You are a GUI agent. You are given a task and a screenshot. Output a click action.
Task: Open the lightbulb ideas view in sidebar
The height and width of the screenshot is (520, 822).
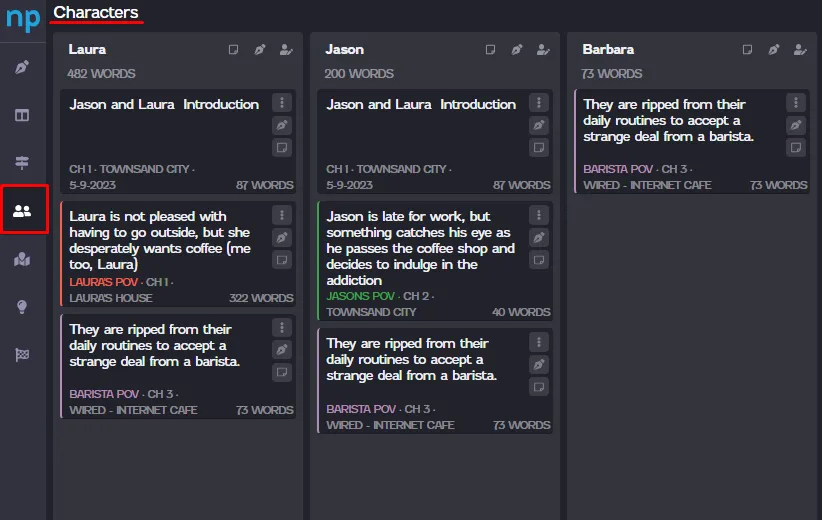click(x=22, y=307)
